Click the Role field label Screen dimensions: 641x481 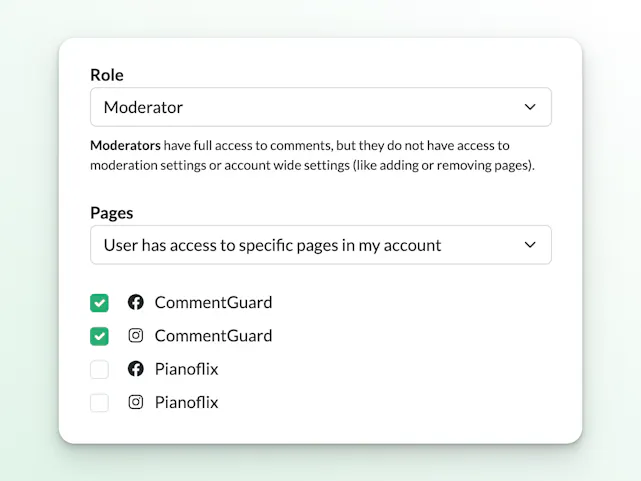(107, 75)
